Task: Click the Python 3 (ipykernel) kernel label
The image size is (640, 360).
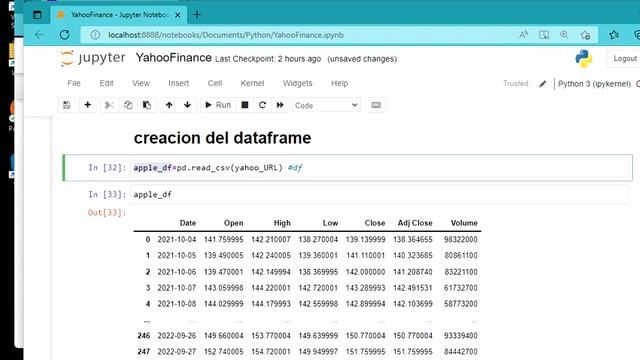Action: [594, 84]
